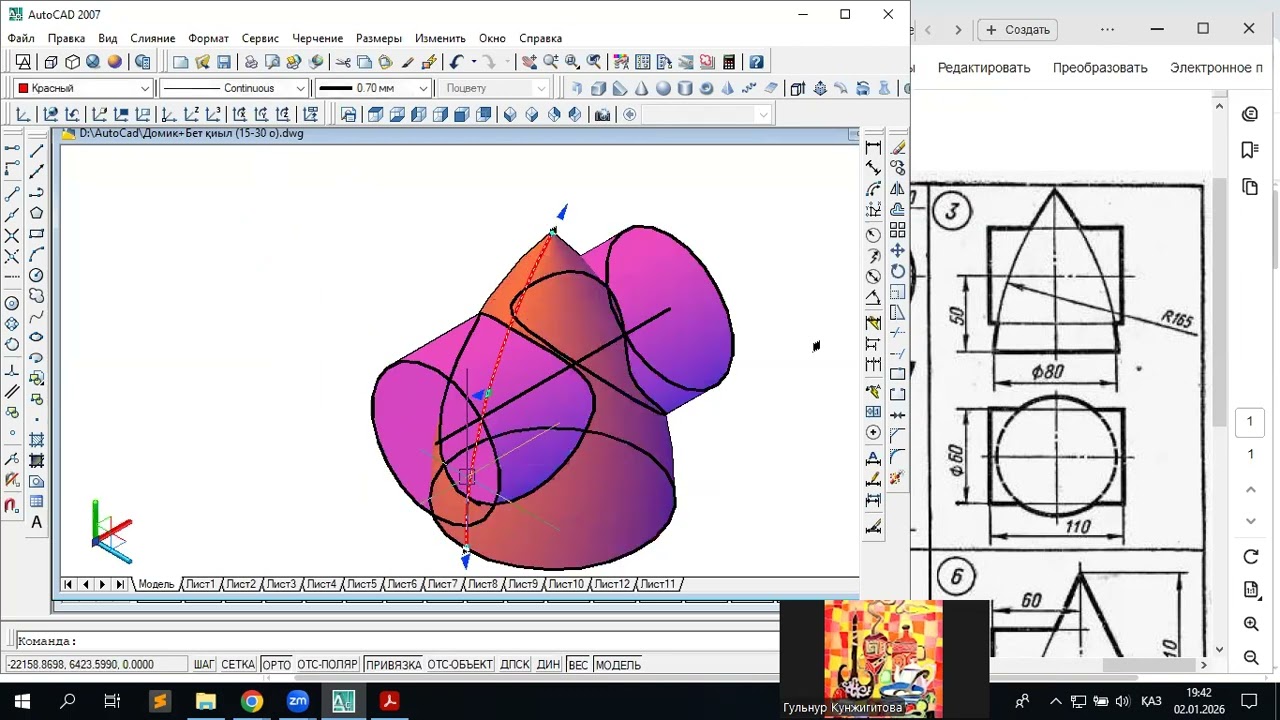The image size is (1280, 720).
Task: Select the Move tool in the modify toolbar
Action: click(x=898, y=251)
